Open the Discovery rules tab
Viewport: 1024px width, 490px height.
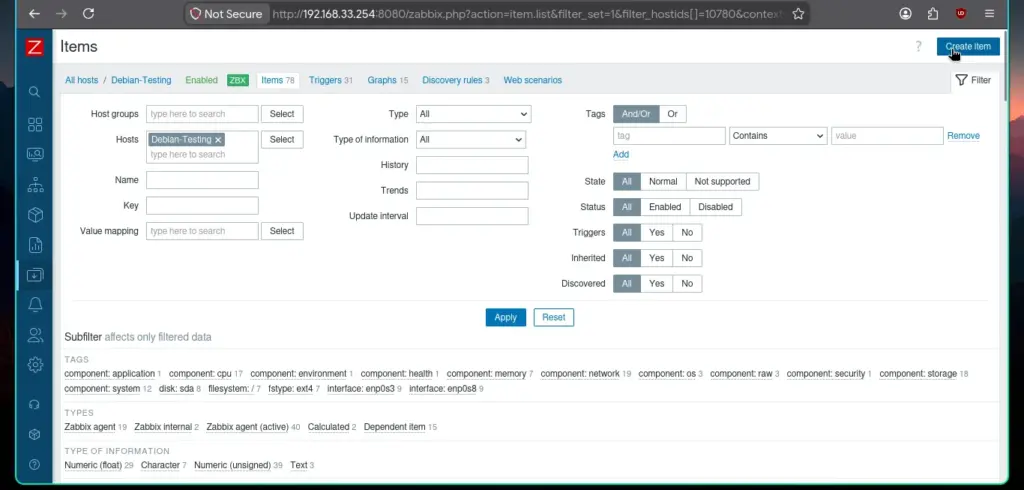point(456,80)
